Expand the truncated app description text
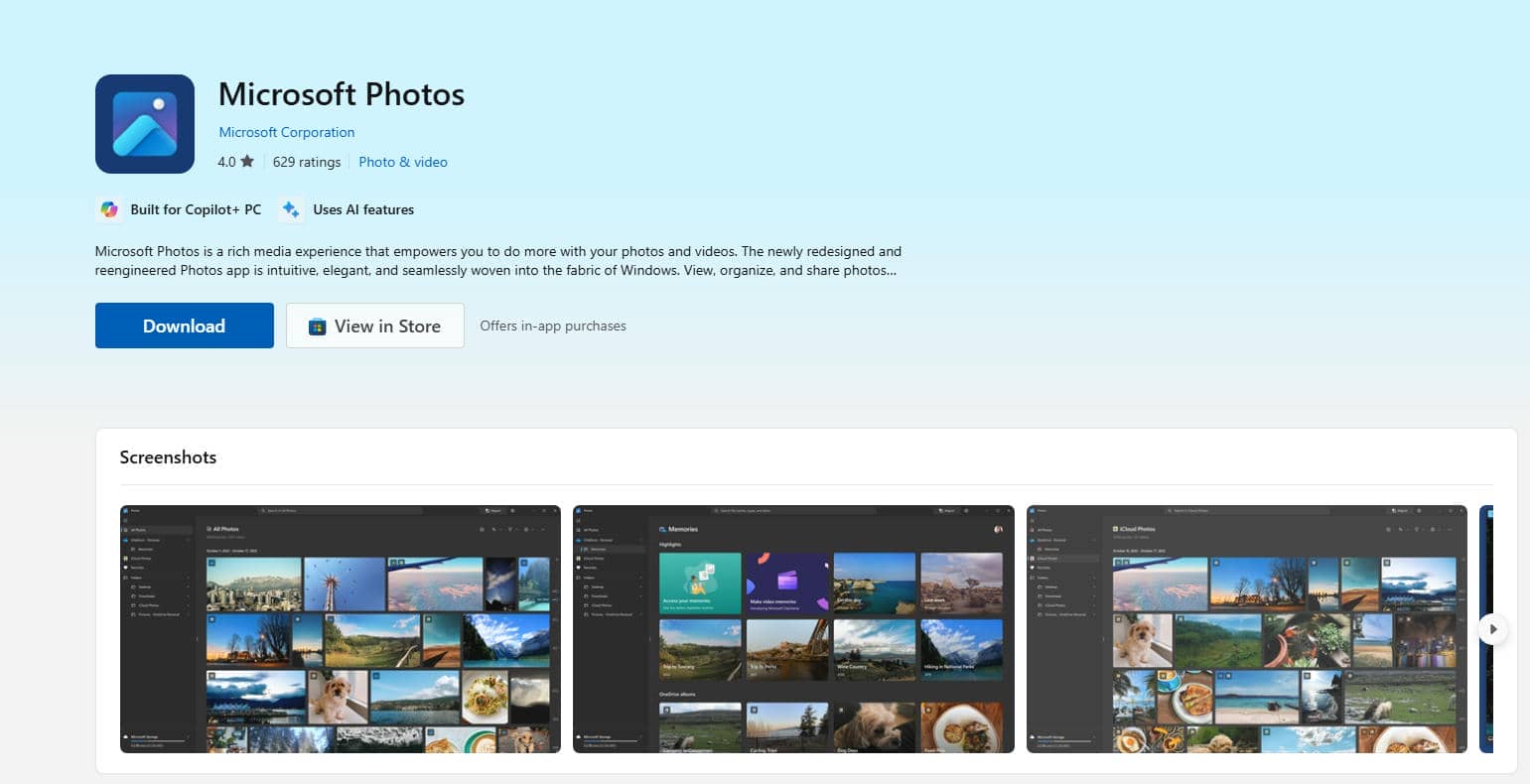The width and height of the screenshot is (1530, 784). (x=498, y=261)
